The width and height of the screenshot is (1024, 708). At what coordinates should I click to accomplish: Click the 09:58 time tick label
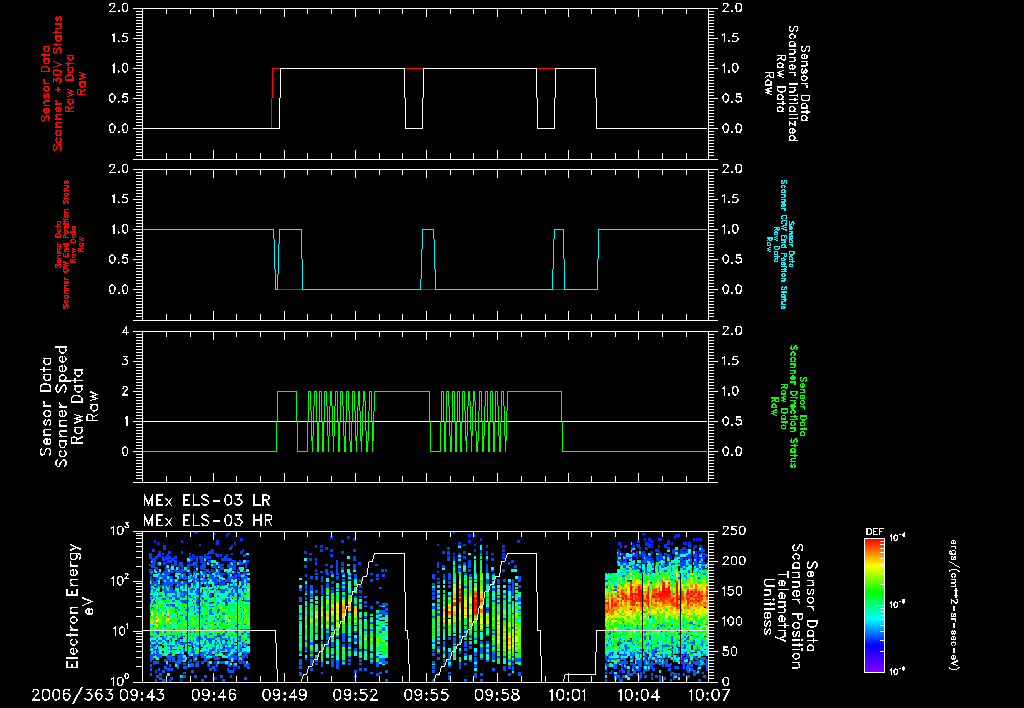497,695
